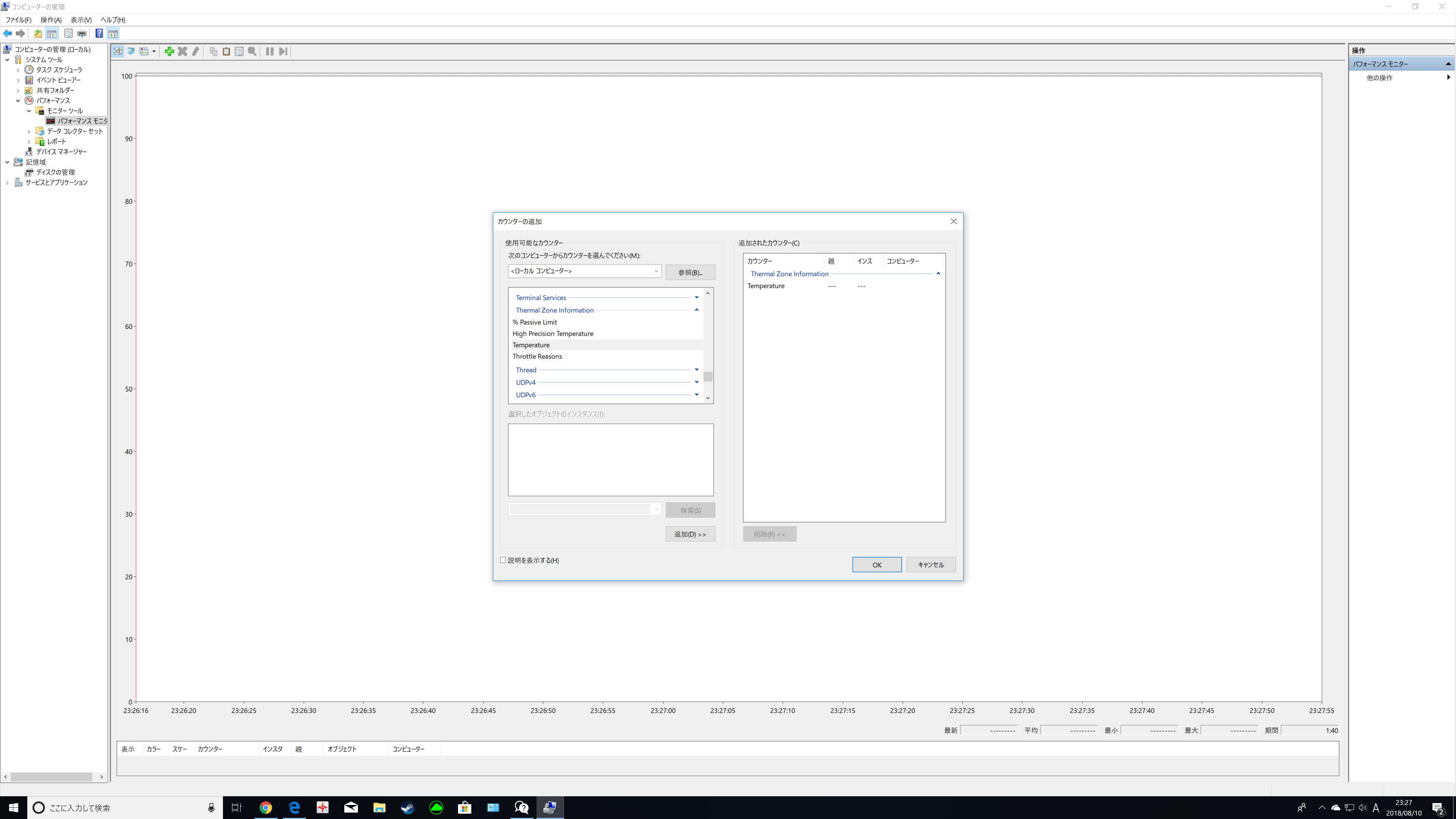Click the View current activity graph icon
1456x819 pixels.
coord(118,52)
